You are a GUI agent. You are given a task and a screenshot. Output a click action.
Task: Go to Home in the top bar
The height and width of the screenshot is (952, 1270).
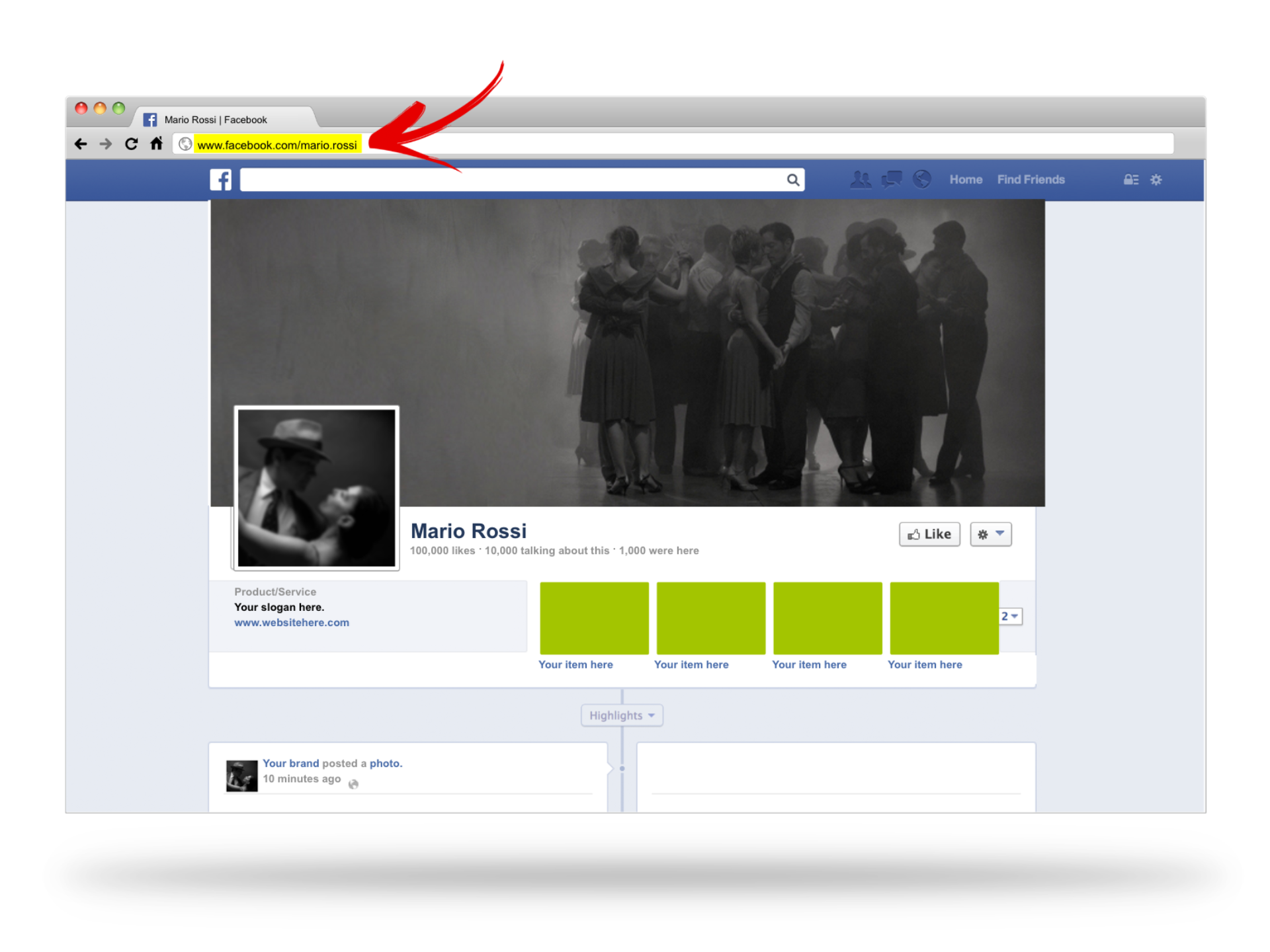point(966,180)
